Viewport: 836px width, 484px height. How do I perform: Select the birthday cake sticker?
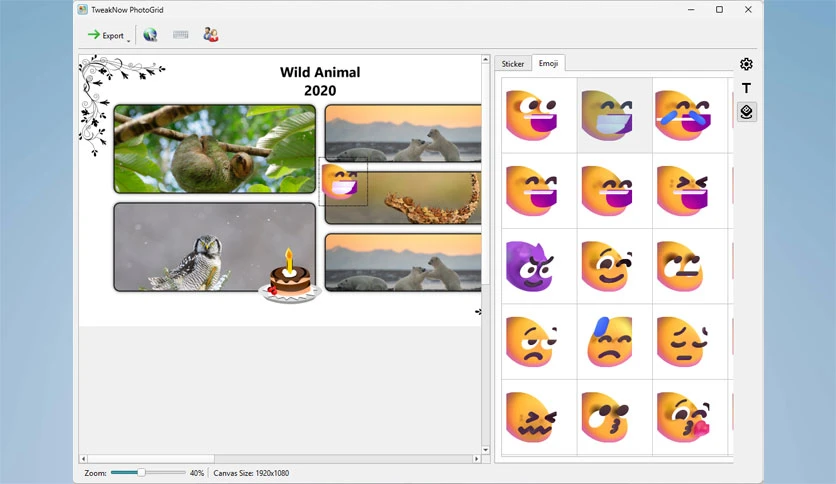coord(290,277)
